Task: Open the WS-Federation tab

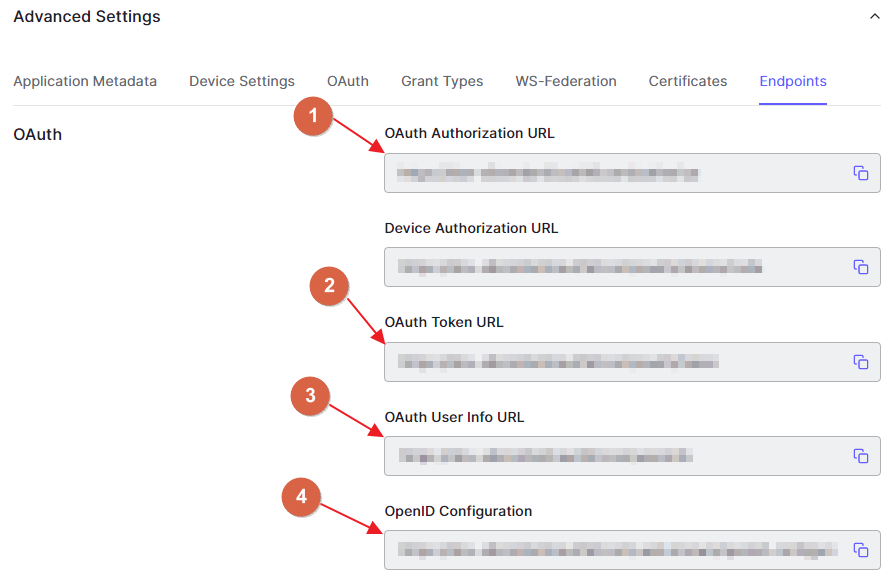Action: [x=565, y=81]
